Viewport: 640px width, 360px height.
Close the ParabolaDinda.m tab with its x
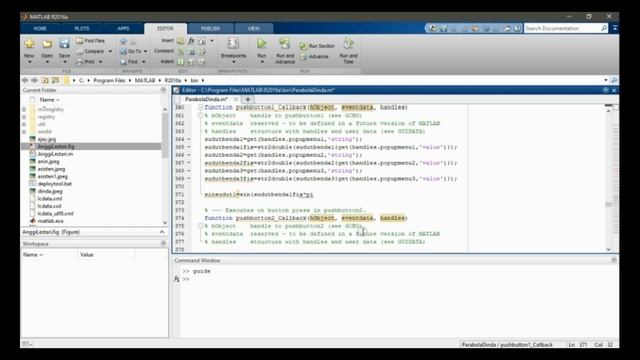coord(236,99)
